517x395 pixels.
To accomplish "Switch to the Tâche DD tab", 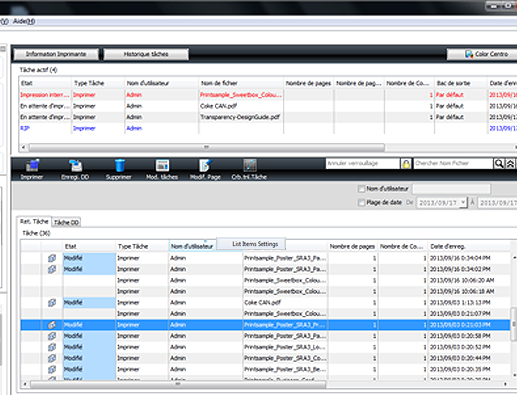I will [x=66, y=222].
